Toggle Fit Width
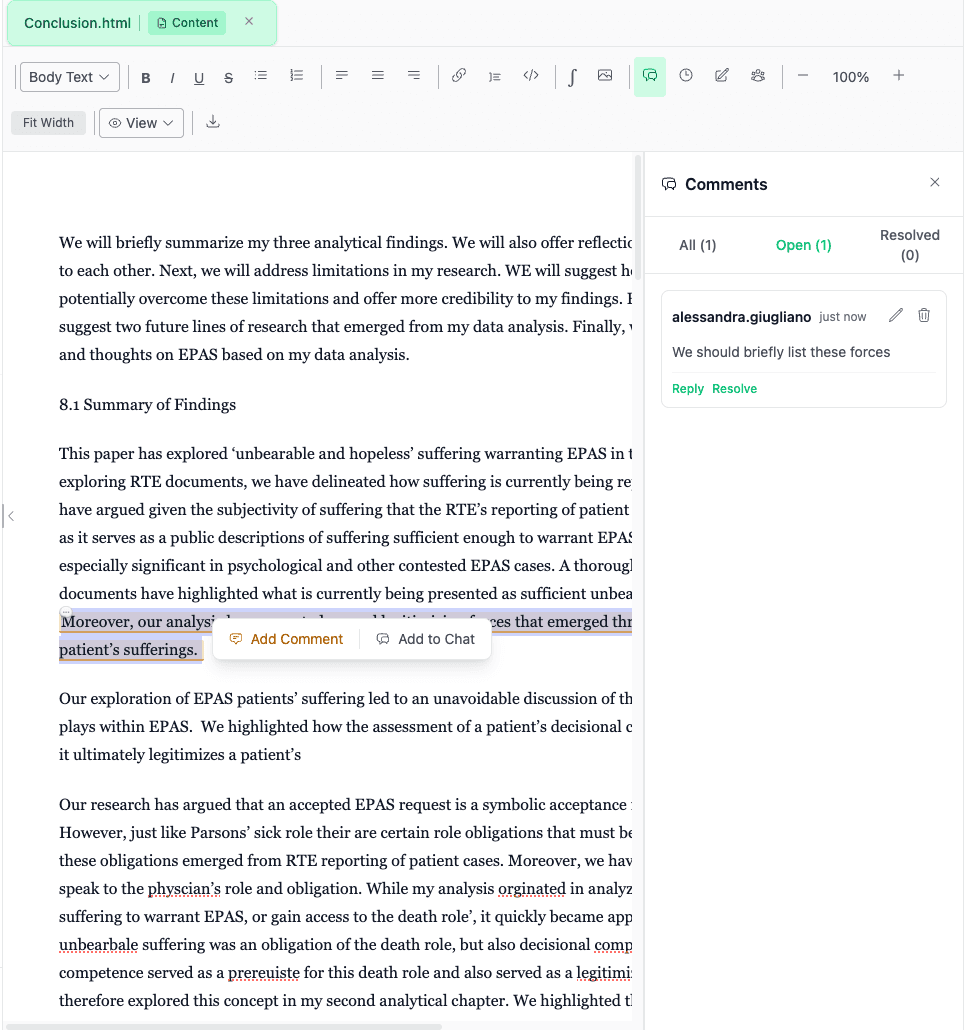Image resolution: width=964 pixels, height=1030 pixels. pyautogui.click(x=49, y=123)
